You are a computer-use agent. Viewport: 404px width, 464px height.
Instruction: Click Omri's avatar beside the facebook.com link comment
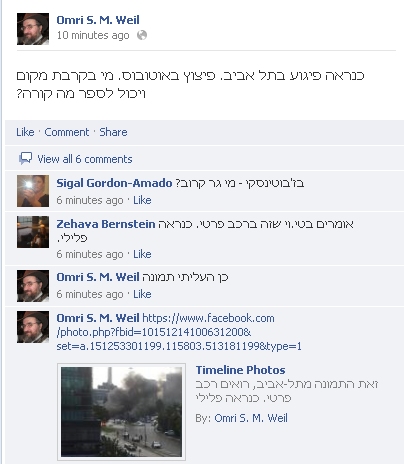click(x=33, y=327)
